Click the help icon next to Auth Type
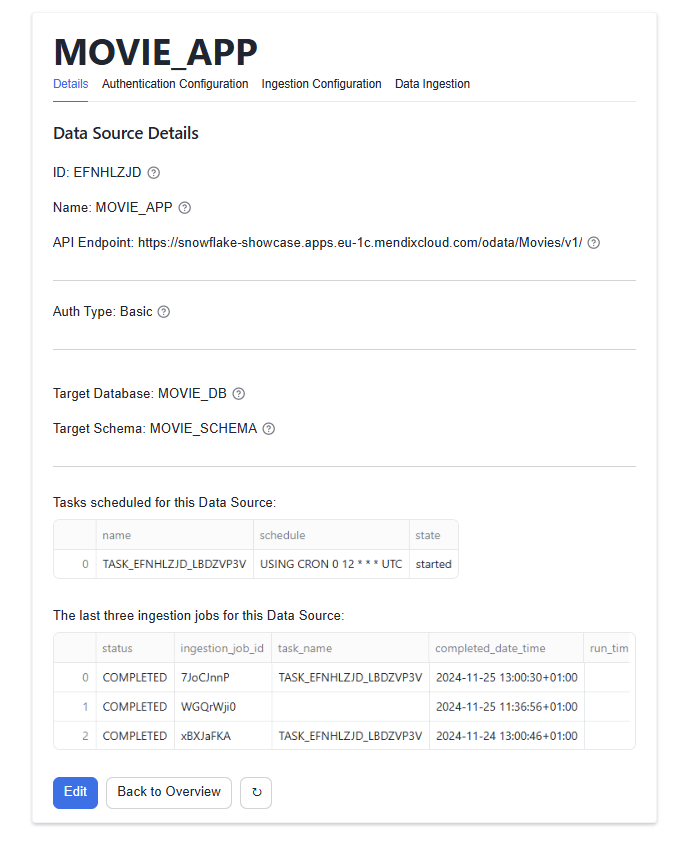The width and height of the screenshot is (690, 855). tap(164, 312)
